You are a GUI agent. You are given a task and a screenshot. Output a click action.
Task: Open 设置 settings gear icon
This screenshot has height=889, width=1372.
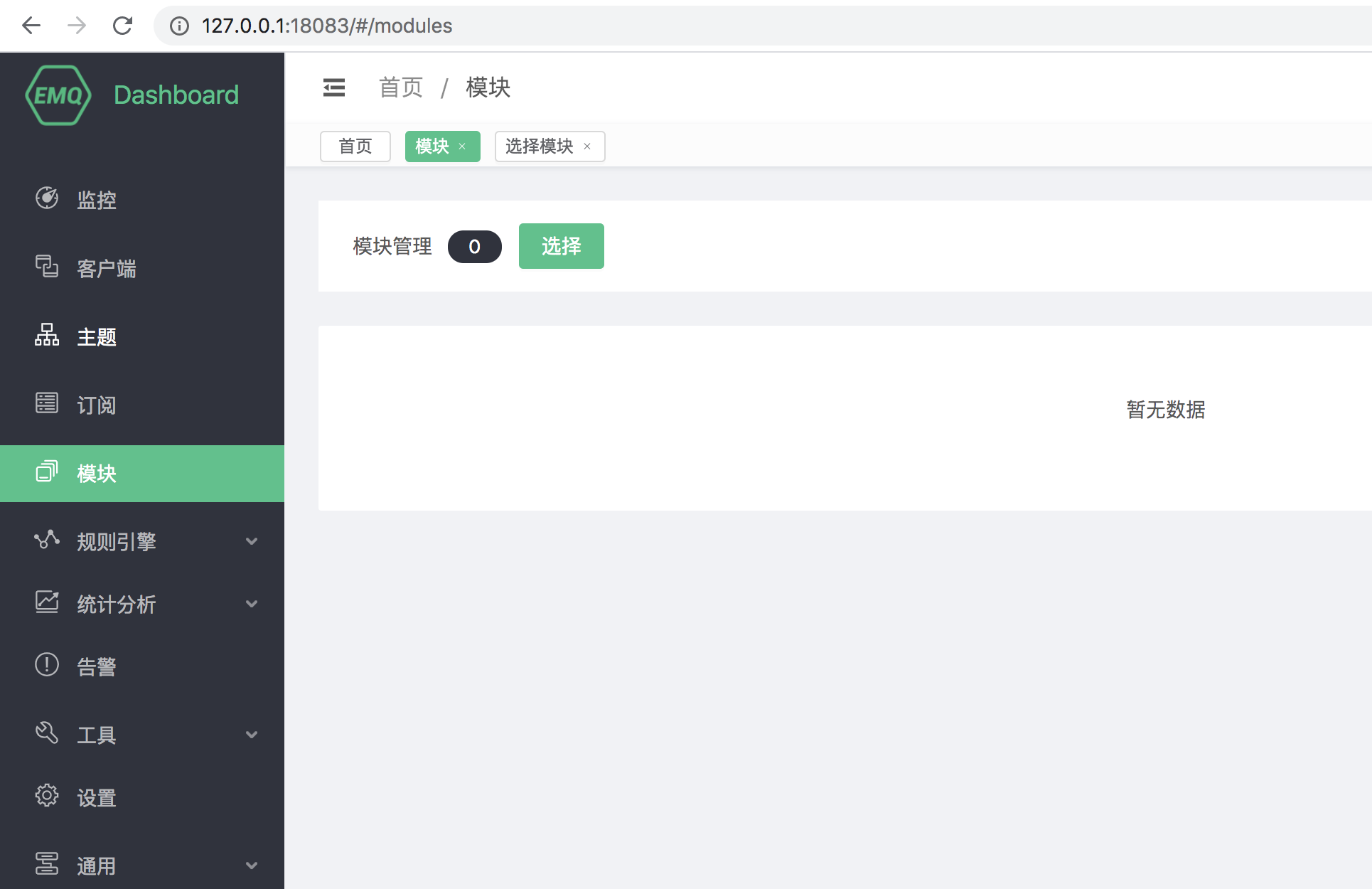coord(47,796)
